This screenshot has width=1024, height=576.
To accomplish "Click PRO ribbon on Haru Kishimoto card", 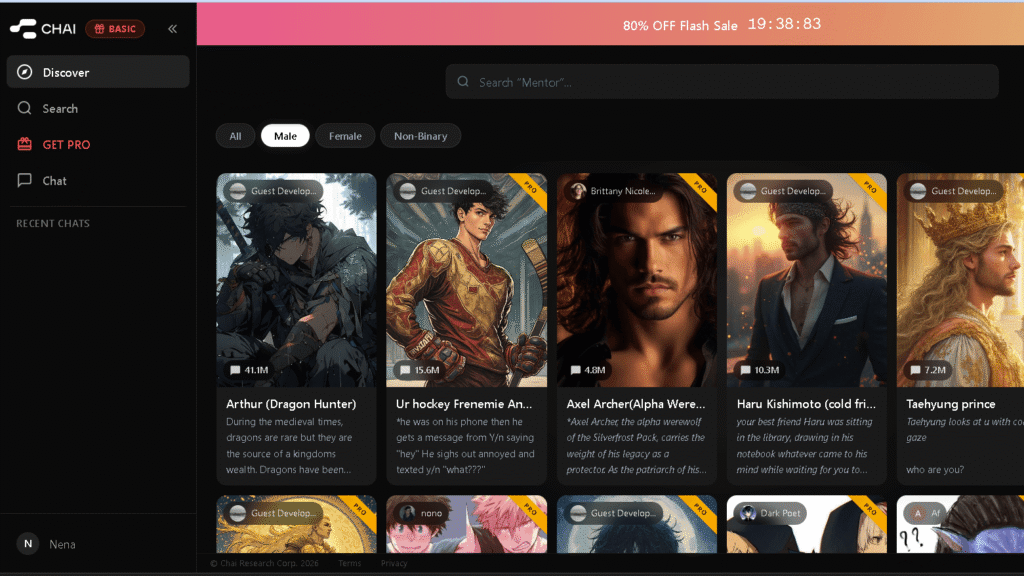I will coord(871,188).
